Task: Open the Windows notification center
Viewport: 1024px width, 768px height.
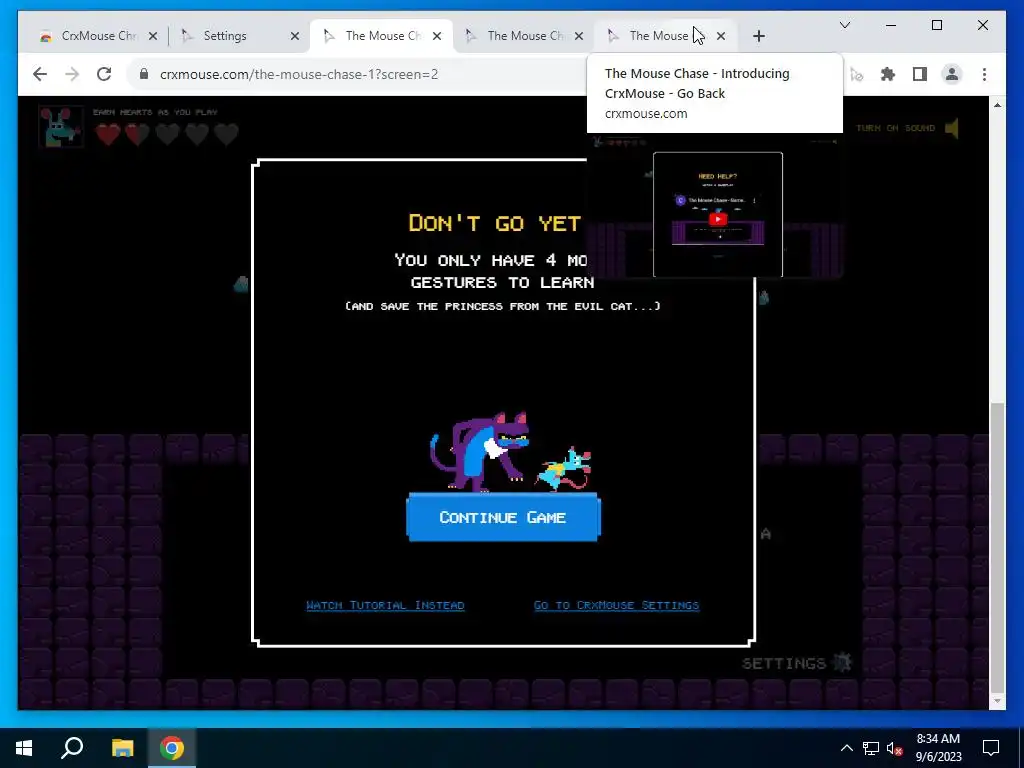Action: point(991,748)
